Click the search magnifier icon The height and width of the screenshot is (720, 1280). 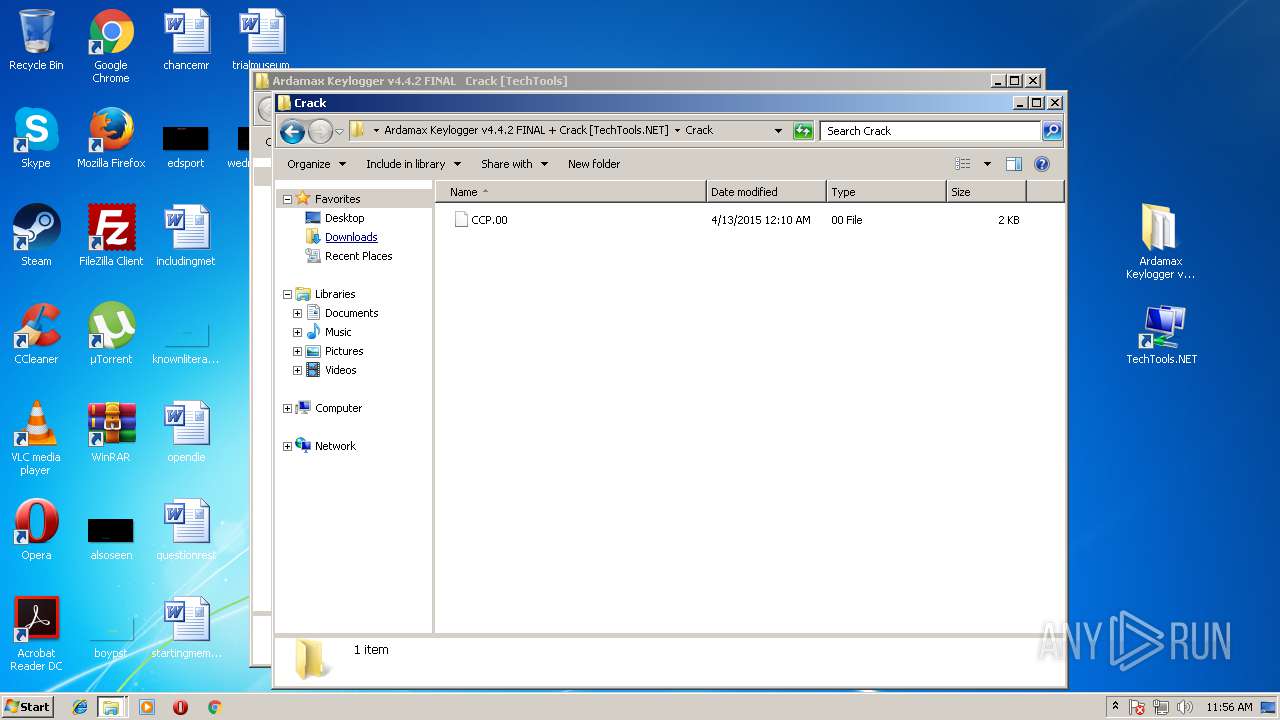click(1051, 131)
